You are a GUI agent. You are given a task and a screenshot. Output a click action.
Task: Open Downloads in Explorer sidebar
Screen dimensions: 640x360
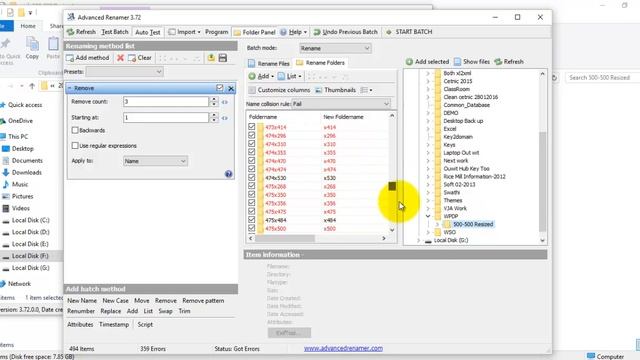coord(27,173)
